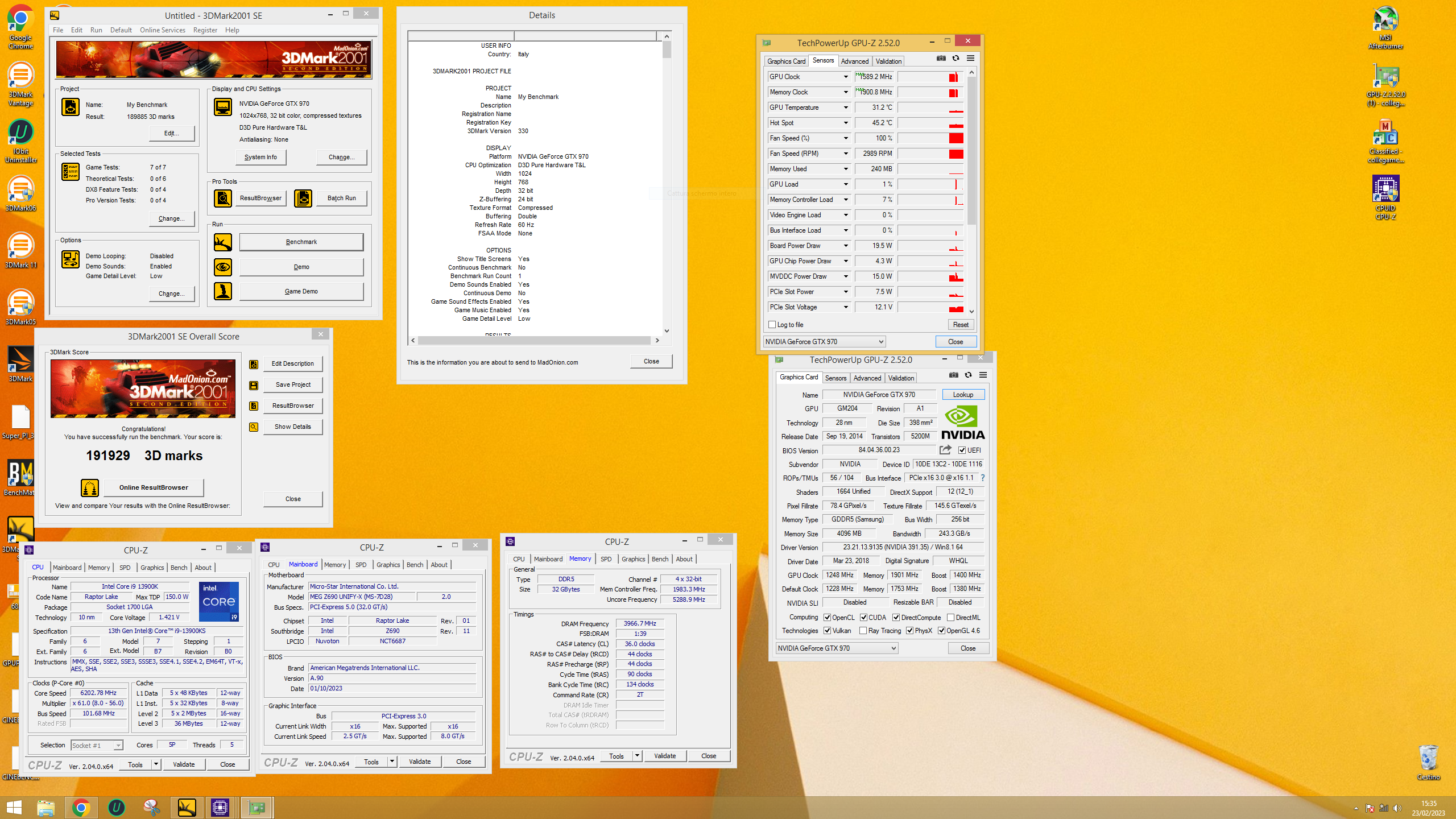Click GPU-Z sensors list scrollbar
Image resolution: width=1456 pixels, height=819 pixels.
coord(971,151)
